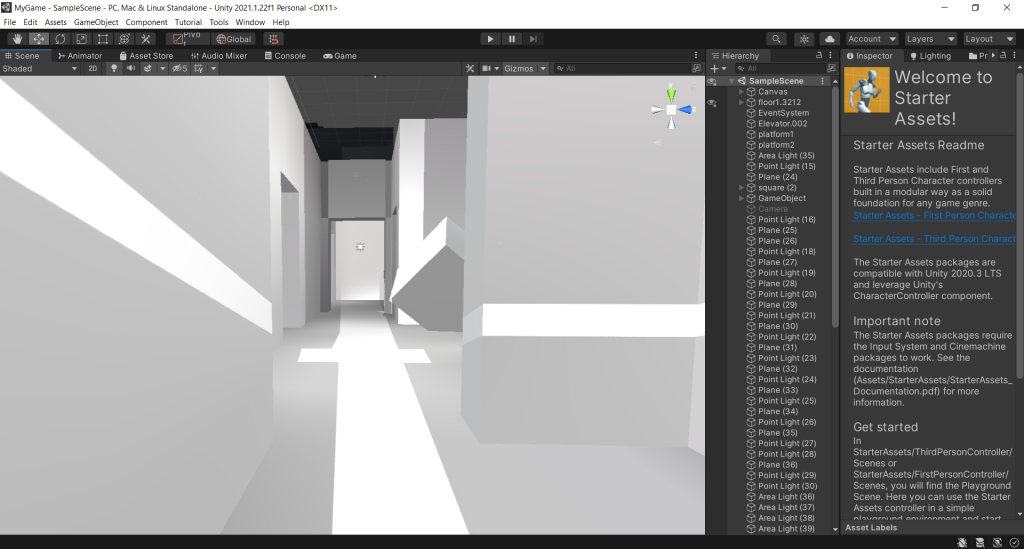
Task: Open the Shaded draw mode dropdown
Action: [x=40, y=69]
